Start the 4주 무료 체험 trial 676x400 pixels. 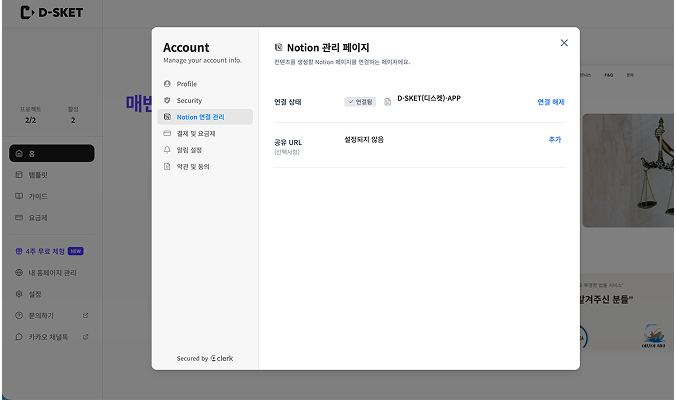point(45,251)
